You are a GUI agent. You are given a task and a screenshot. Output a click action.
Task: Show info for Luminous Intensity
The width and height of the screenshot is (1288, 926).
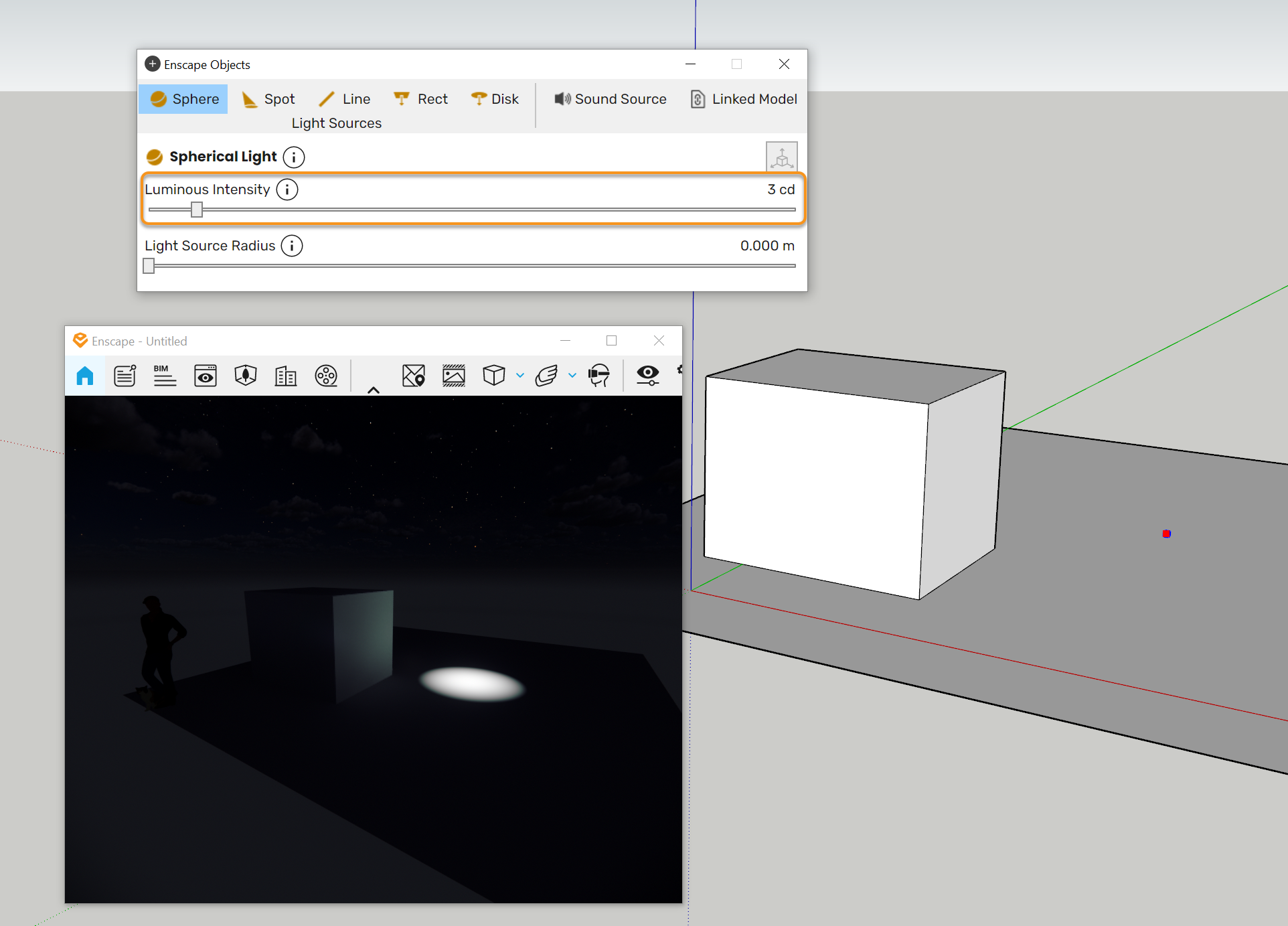coord(287,189)
